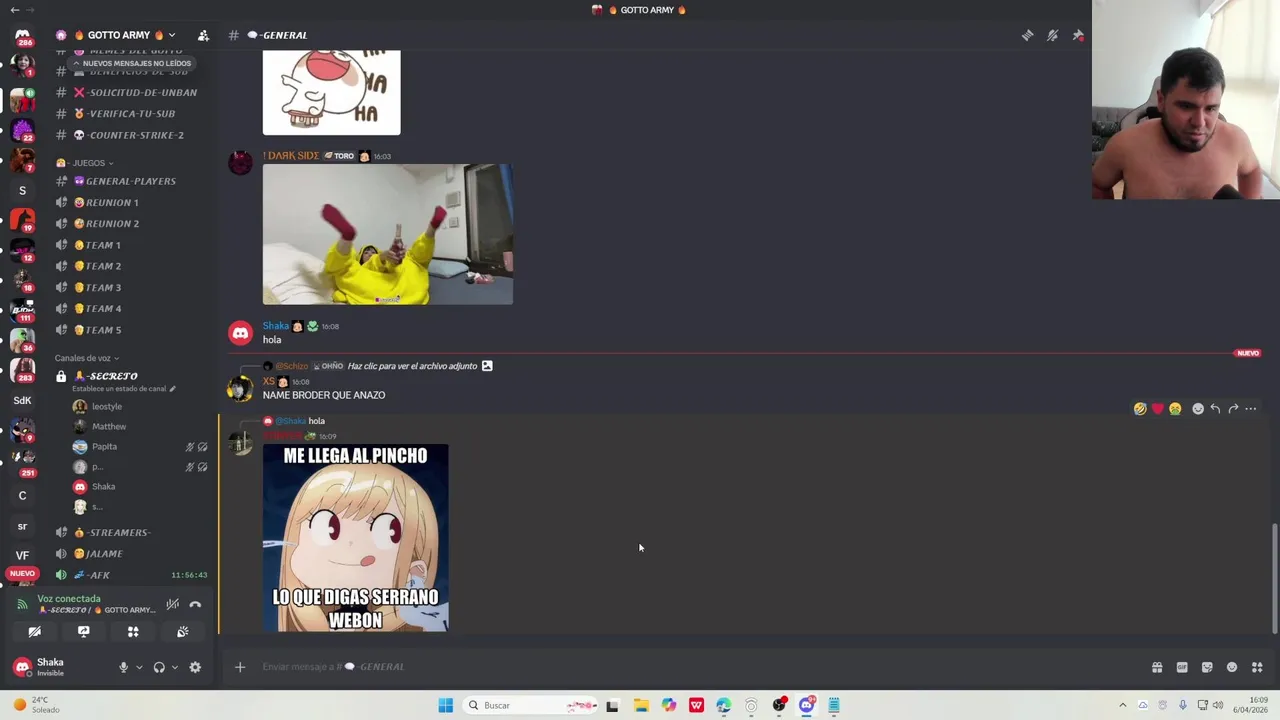
Task: Reply to the hovered message
Action: tap(1215, 408)
